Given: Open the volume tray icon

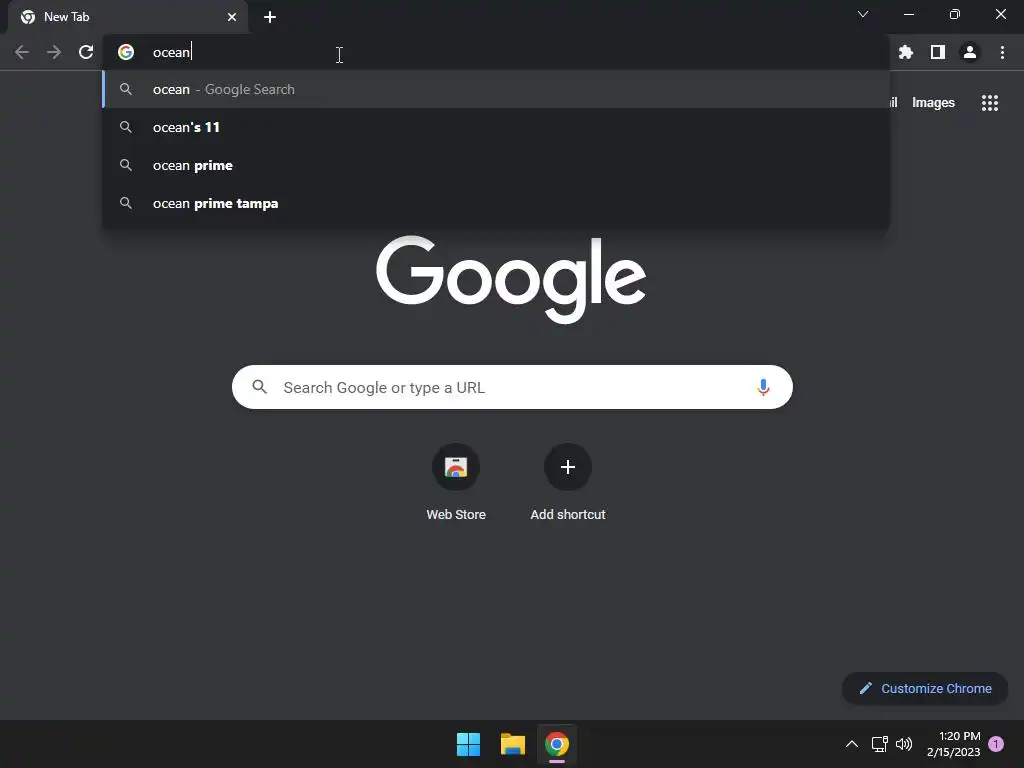Looking at the screenshot, I should tap(904, 744).
